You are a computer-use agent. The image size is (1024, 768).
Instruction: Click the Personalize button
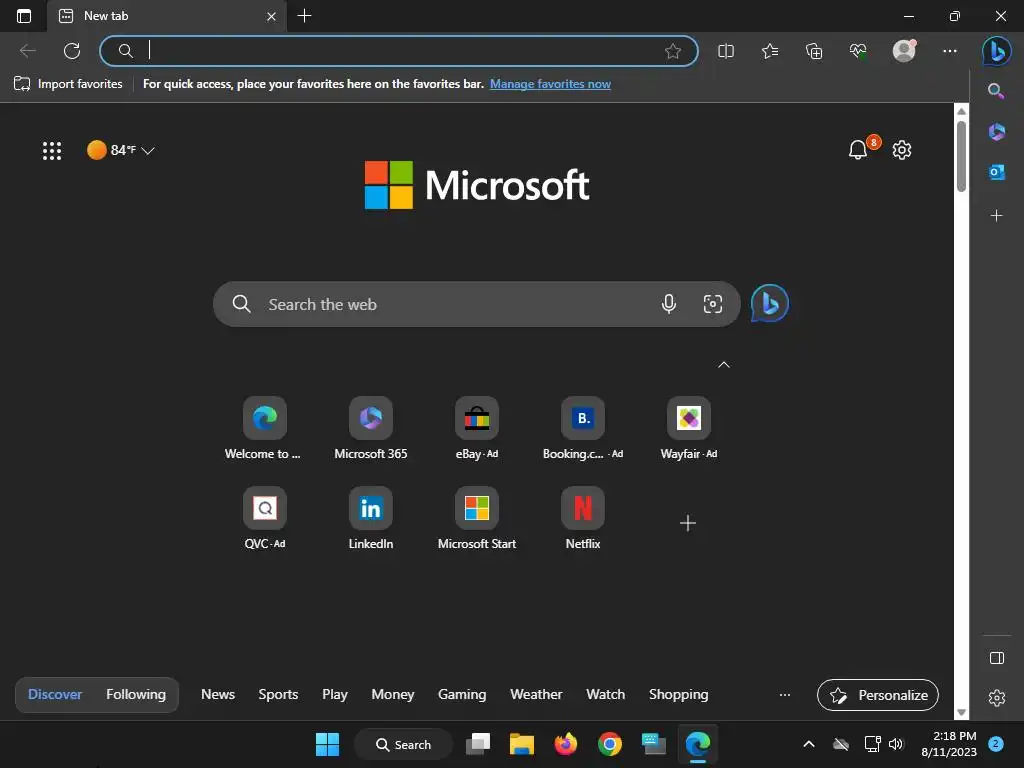[878, 696]
